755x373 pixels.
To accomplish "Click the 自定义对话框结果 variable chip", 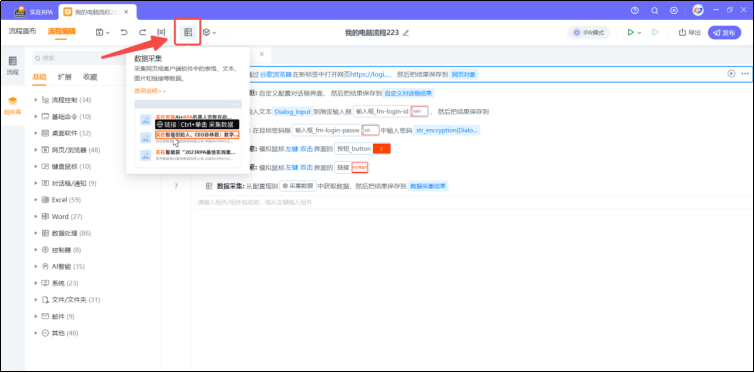I will point(409,93).
